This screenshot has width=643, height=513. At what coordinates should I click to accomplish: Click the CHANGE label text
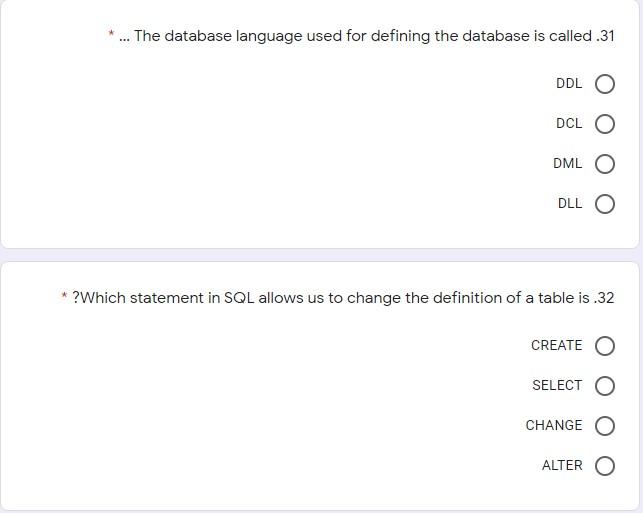pyautogui.click(x=554, y=425)
